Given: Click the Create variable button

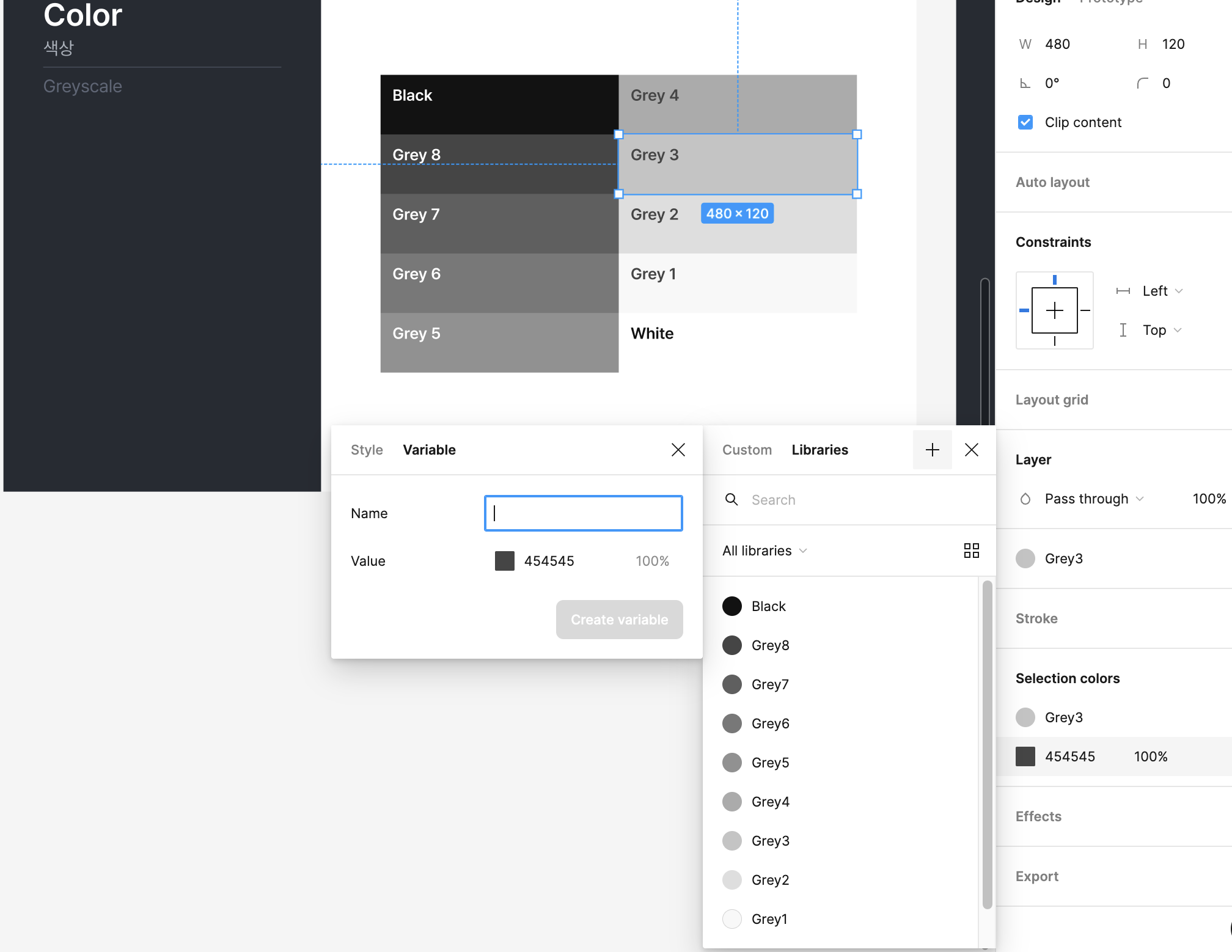Looking at the screenshot, I should tap(619, 620).
